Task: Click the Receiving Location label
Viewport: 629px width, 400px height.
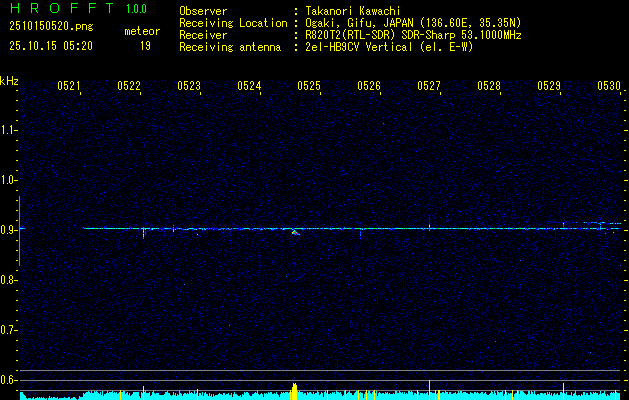Action: point(233,23)
